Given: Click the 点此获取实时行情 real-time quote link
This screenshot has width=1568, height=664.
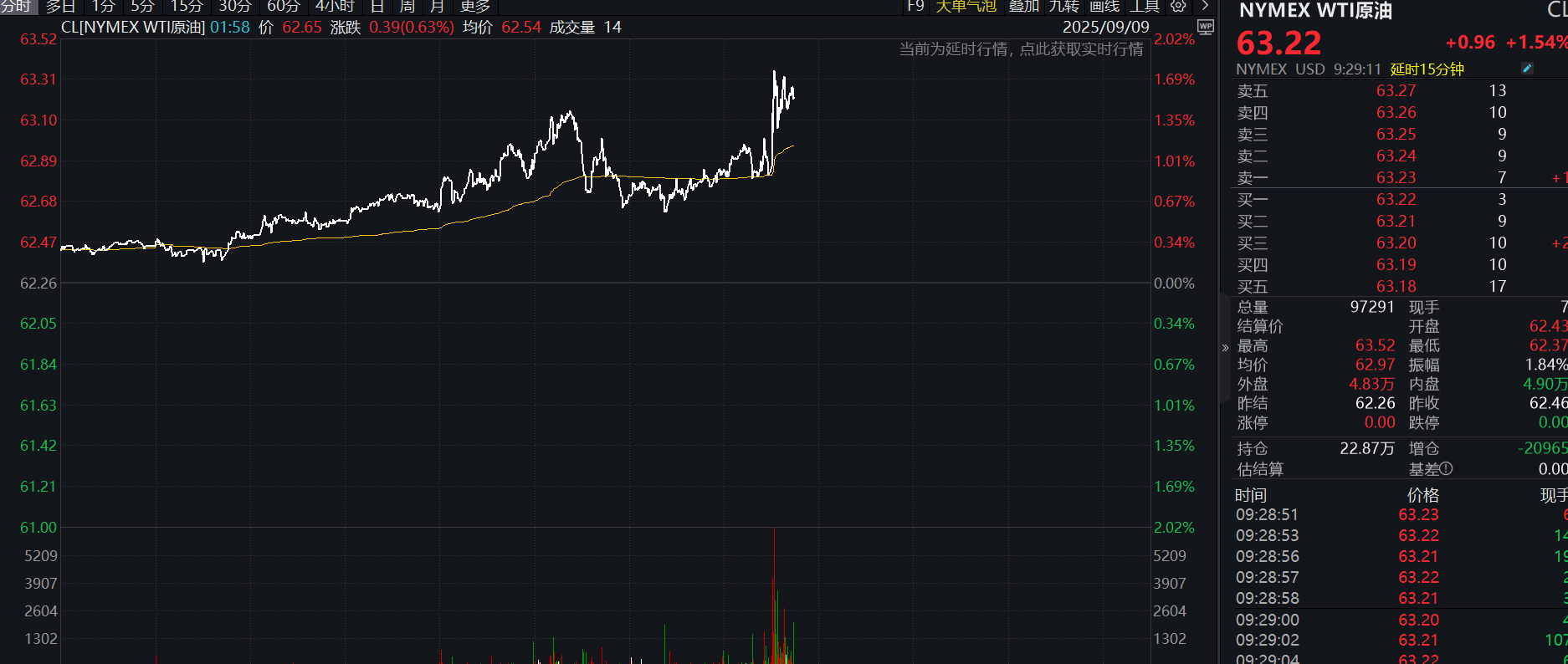Looking at the screenshot, I should pyautogui.click(x=1081, y=49).
